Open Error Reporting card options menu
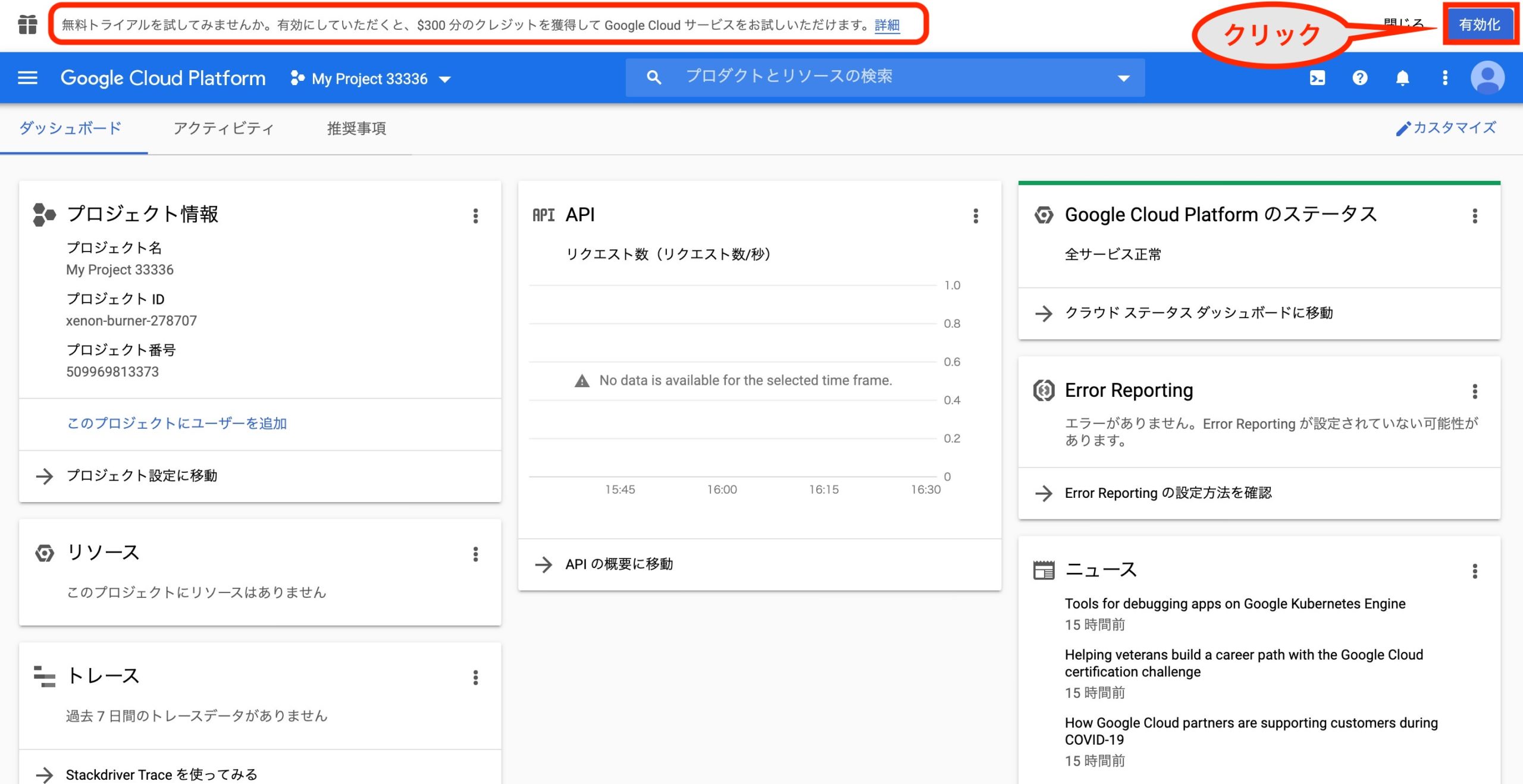Image resolution: width=1523 pixels, height=784 pixels. [x=1475, y=391]
